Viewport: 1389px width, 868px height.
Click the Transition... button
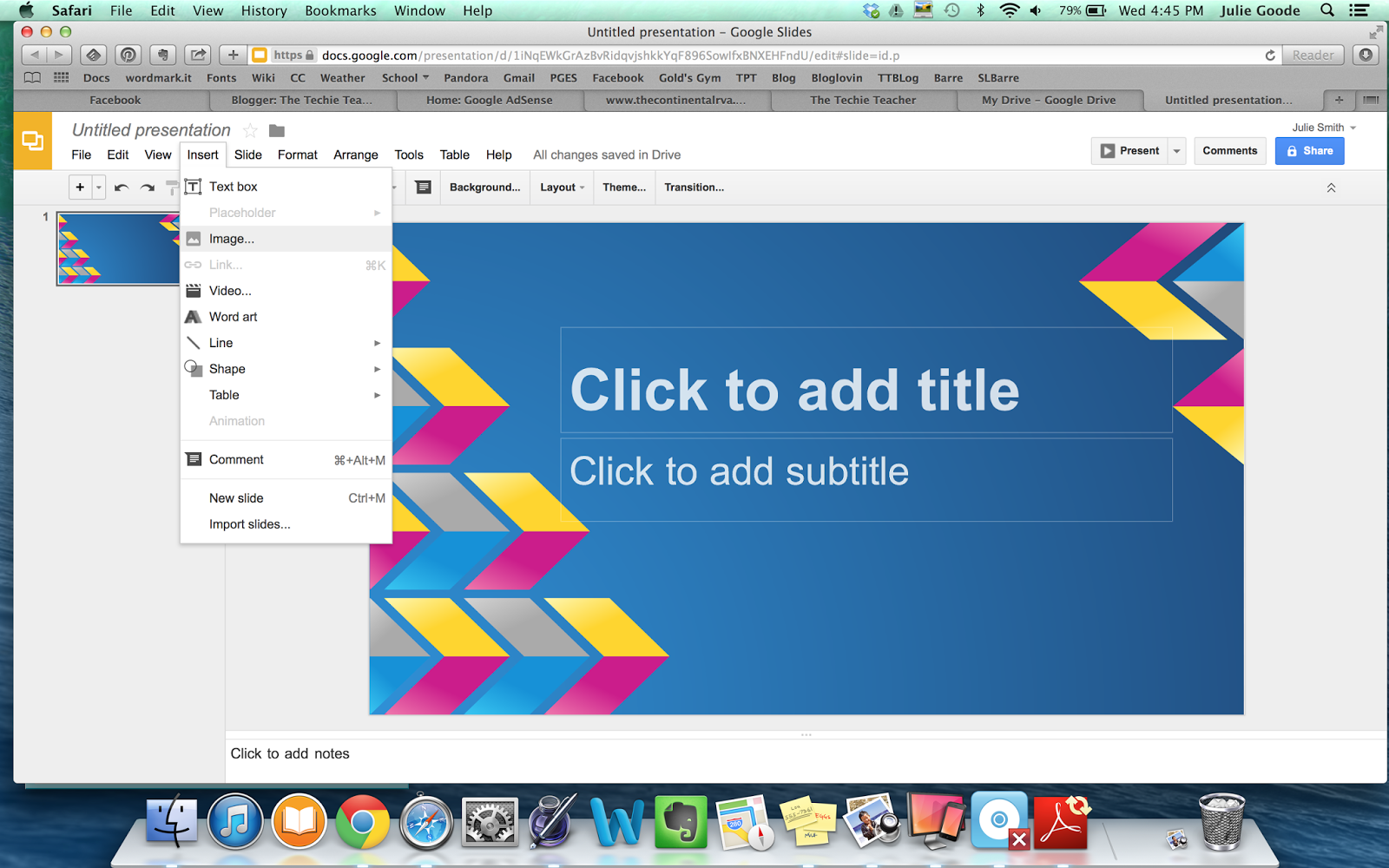pos(694,187)
